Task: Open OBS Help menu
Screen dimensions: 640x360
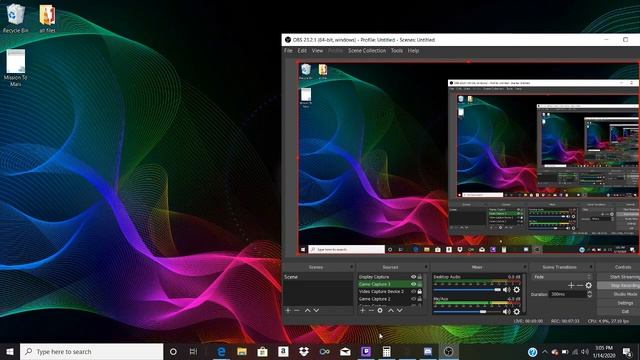Action: point(413,51)
